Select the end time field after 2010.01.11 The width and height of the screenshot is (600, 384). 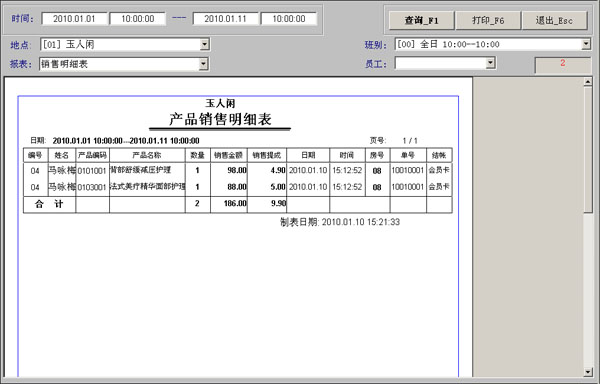(x=289, y=19)
